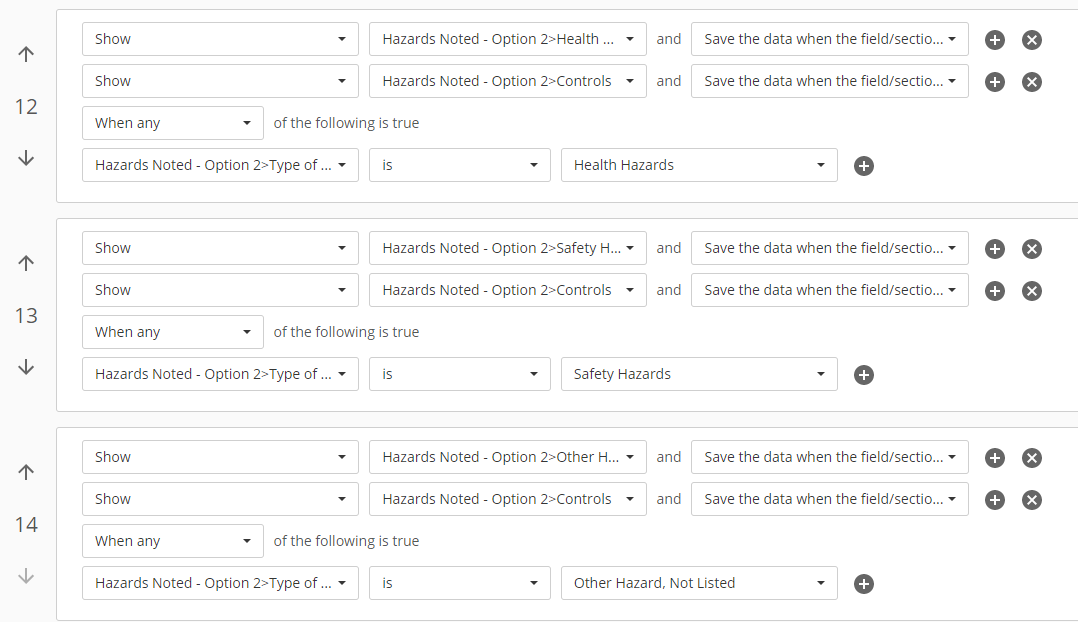The width and height of the screenshot is (1078, 622).
Task: Open rule 14 first Show action dropdown
Action: coord(220,457)
